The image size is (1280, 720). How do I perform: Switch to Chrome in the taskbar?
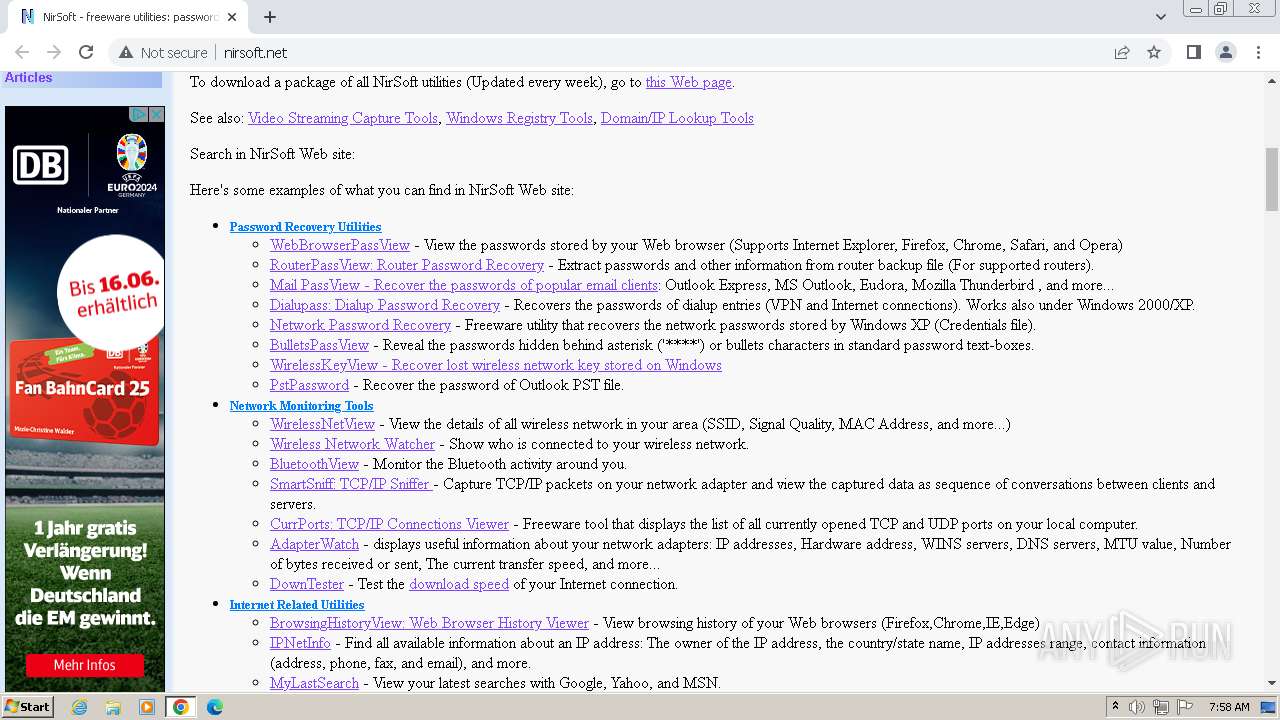point(181,707)
